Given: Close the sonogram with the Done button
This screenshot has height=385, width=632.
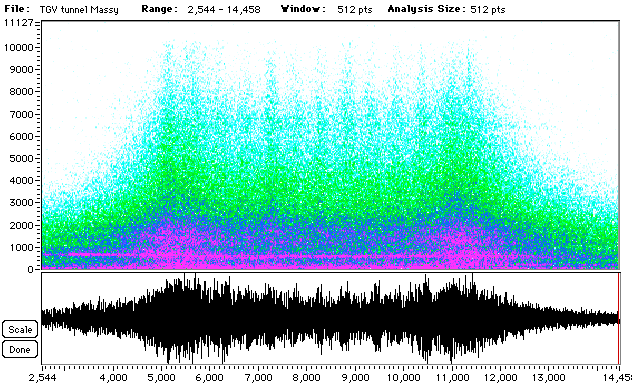Looking at the screenshot, I should (20, 350).
